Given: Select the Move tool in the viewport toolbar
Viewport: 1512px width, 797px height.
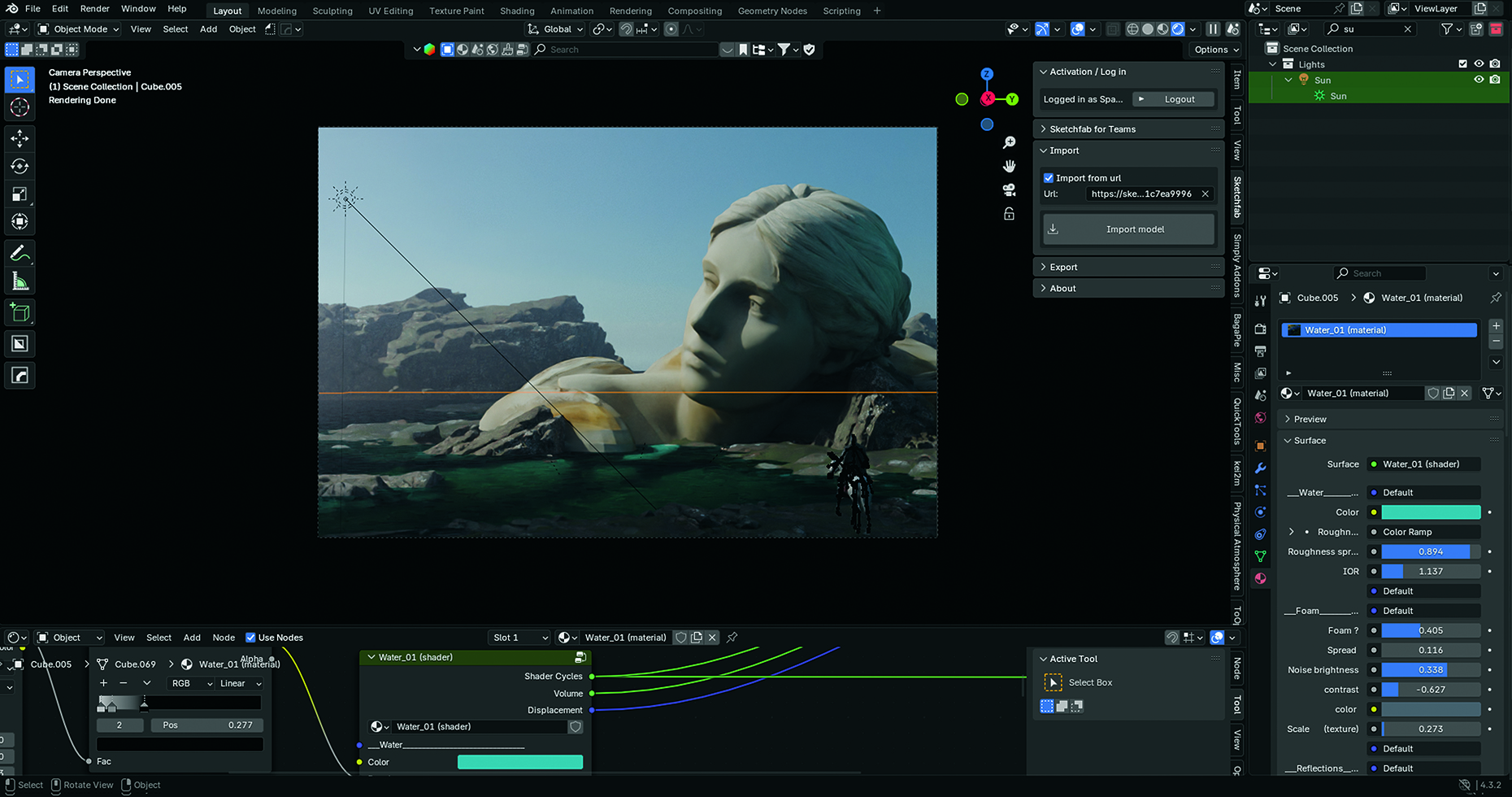Looking at the screenshot, I should coord(20,138).
